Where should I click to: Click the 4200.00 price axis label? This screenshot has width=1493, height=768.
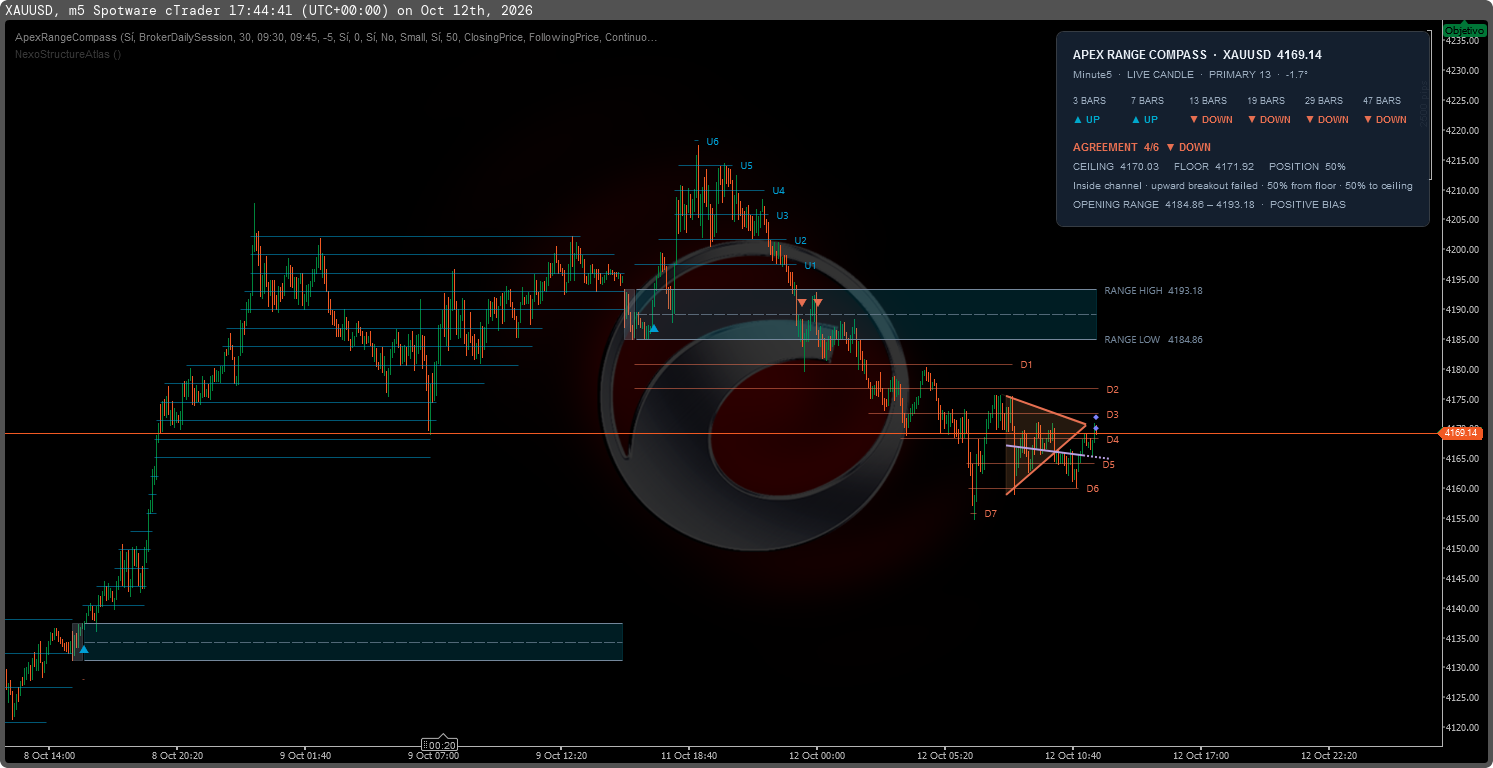click(x=1461, y=250)
